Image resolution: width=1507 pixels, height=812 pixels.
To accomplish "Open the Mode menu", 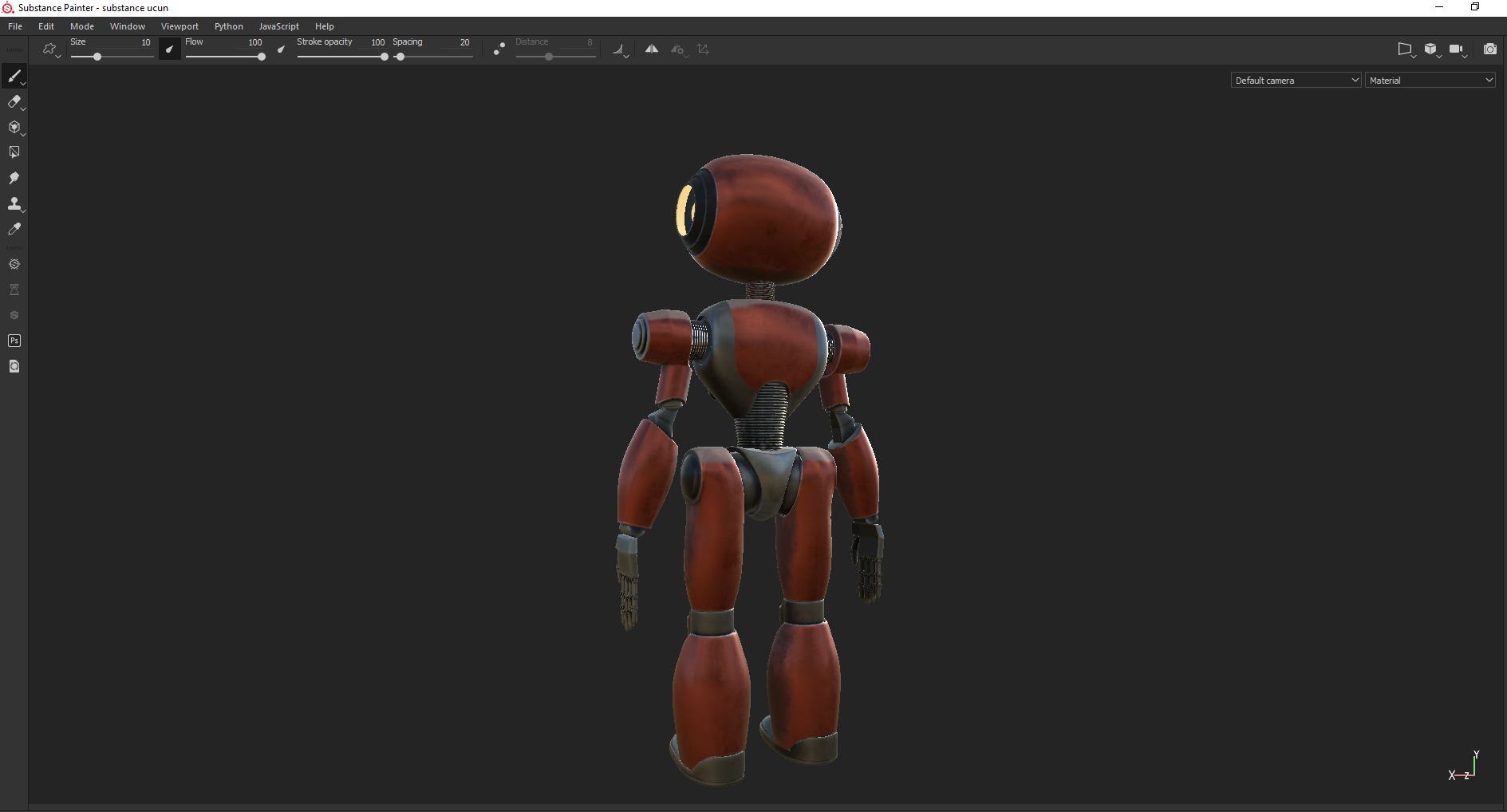I will (82, 26).
